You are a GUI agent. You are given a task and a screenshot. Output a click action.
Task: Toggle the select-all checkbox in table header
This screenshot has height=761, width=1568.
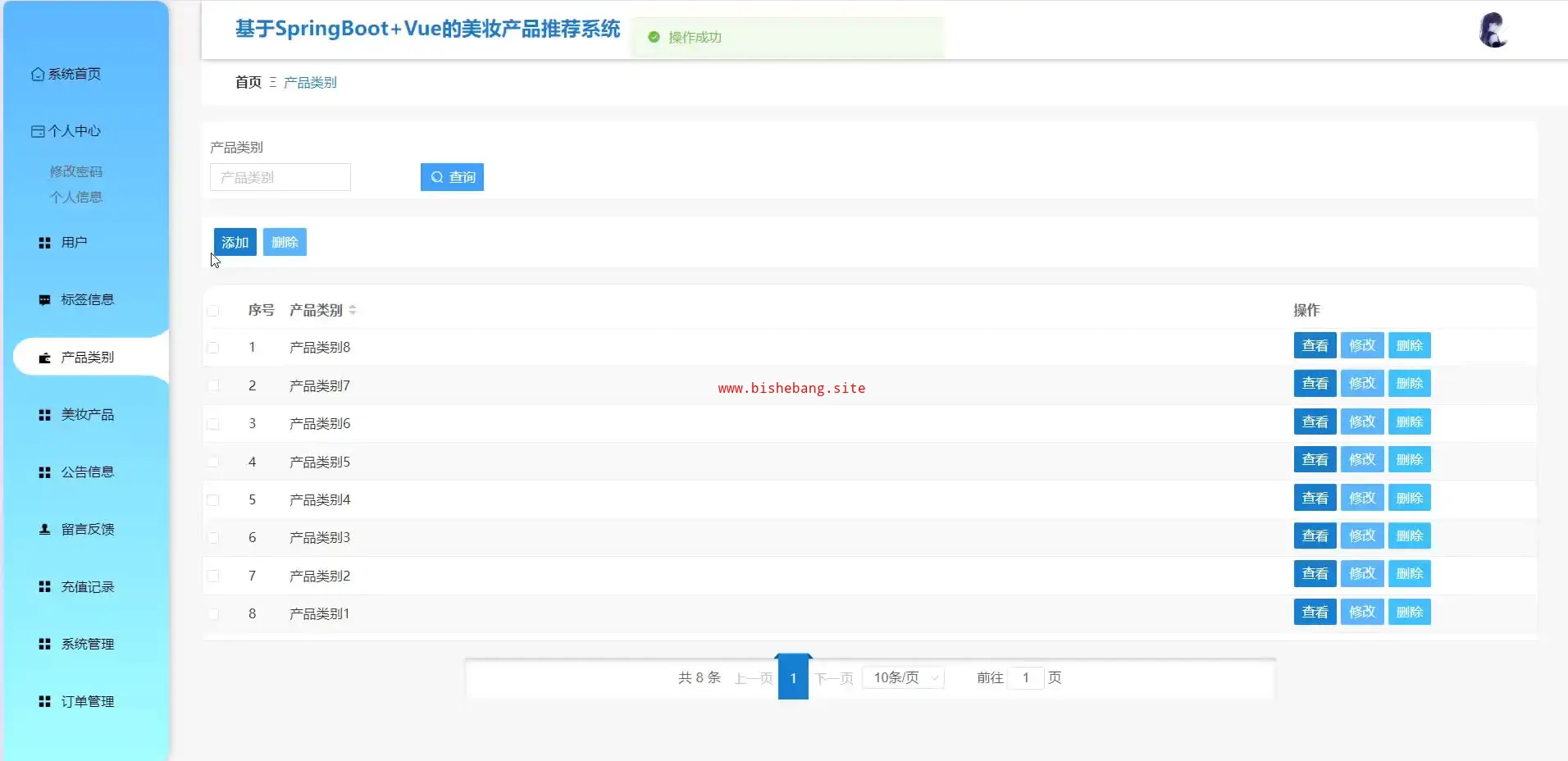213,311
